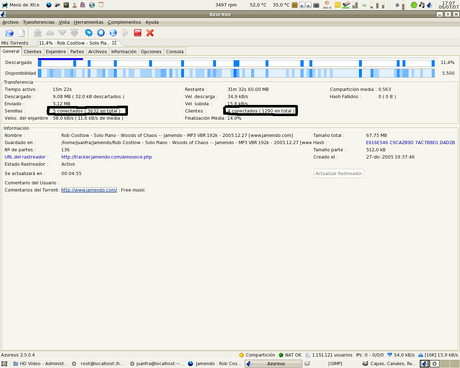Viewport: 460px width, 368px height.
Task: Click the NAT OK status indicator
Action: click(x=290, y=355)
